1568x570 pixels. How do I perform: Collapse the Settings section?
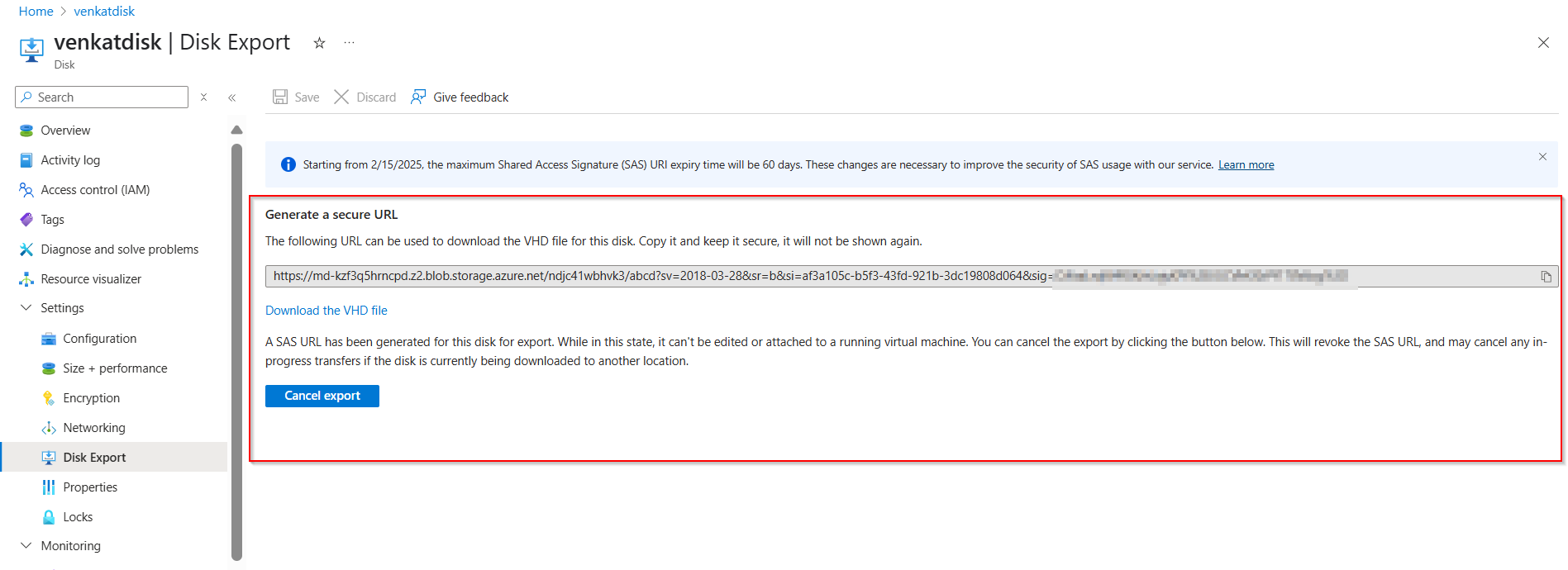click(x=26, y=308)
